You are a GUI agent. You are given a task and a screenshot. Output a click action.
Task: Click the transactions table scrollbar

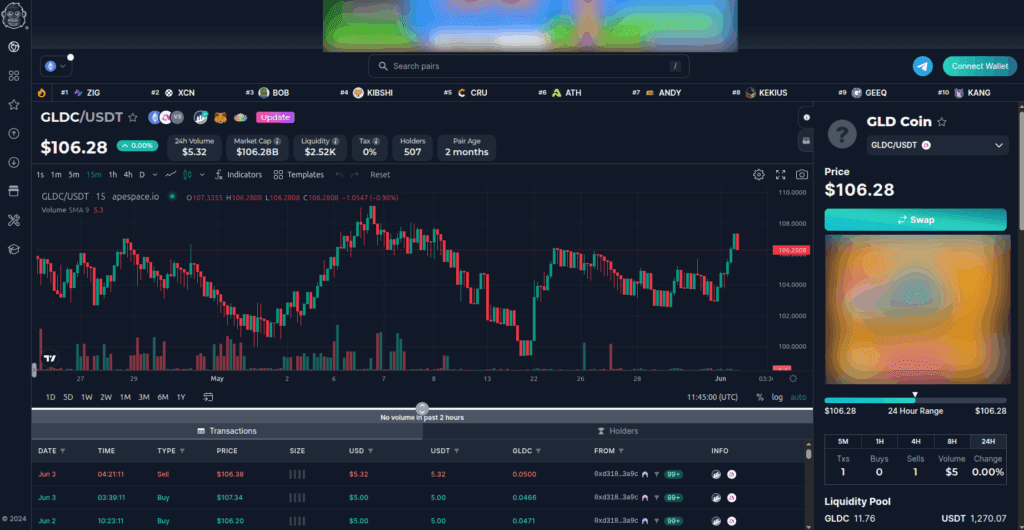coord(808,453)
